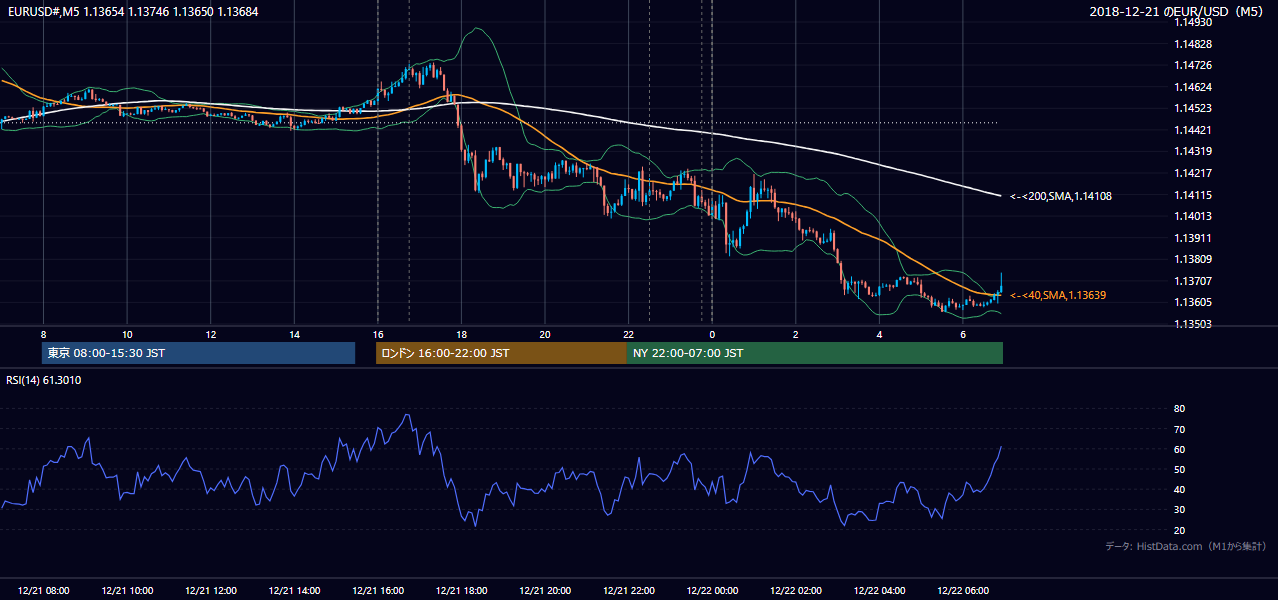Click the RSI level 80 label
1278x600 pixels.
pos(1180,409)
